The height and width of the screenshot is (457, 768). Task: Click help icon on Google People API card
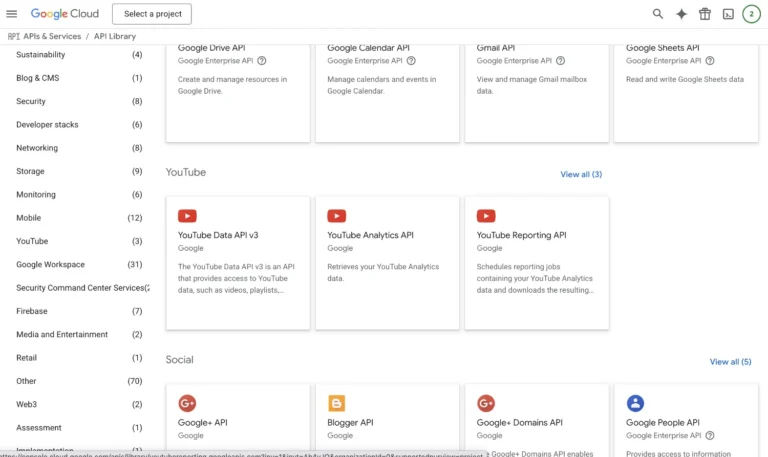pyautogui.click(x=710, y=435)
